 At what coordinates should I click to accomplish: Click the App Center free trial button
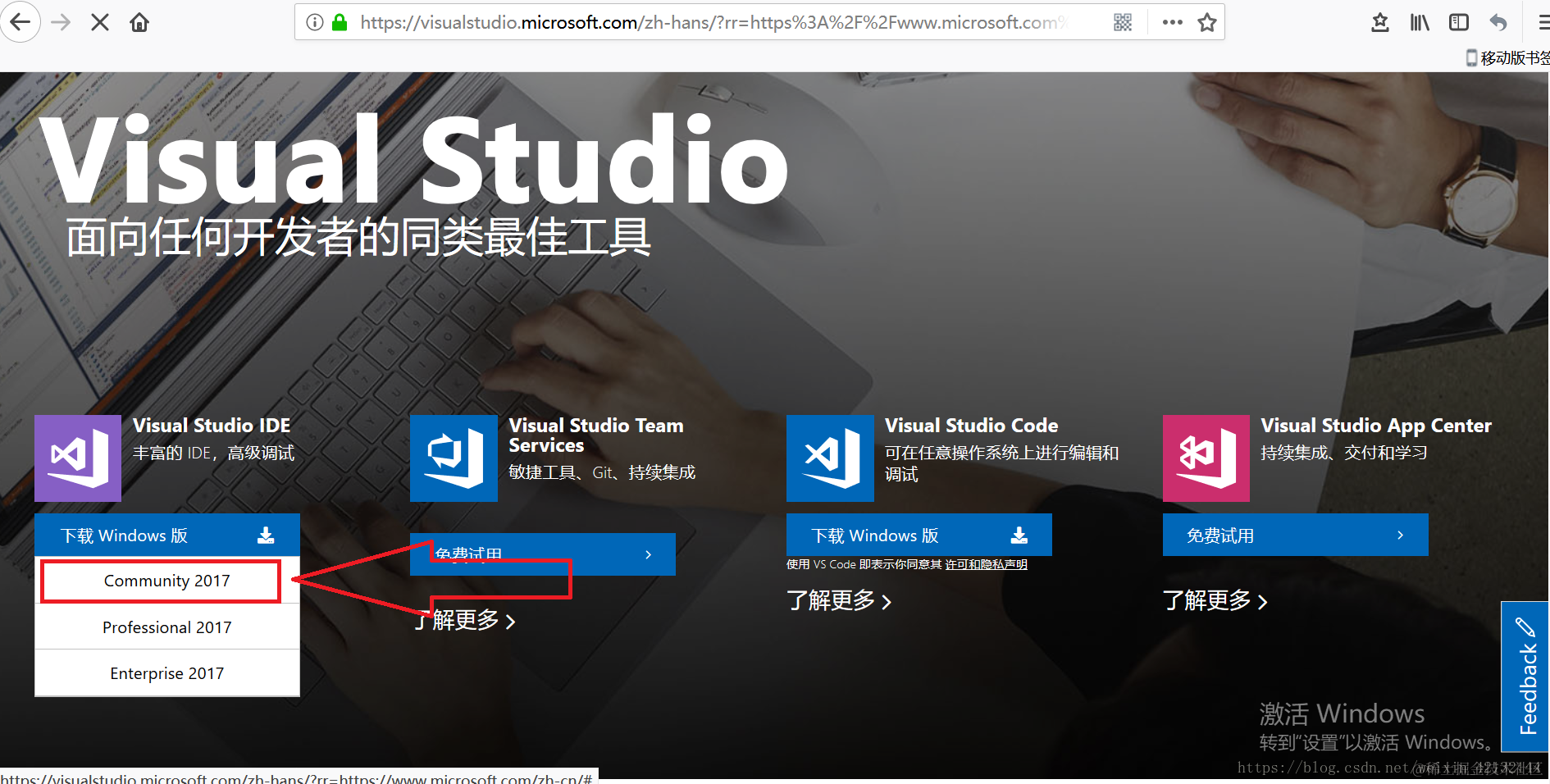1296,536
